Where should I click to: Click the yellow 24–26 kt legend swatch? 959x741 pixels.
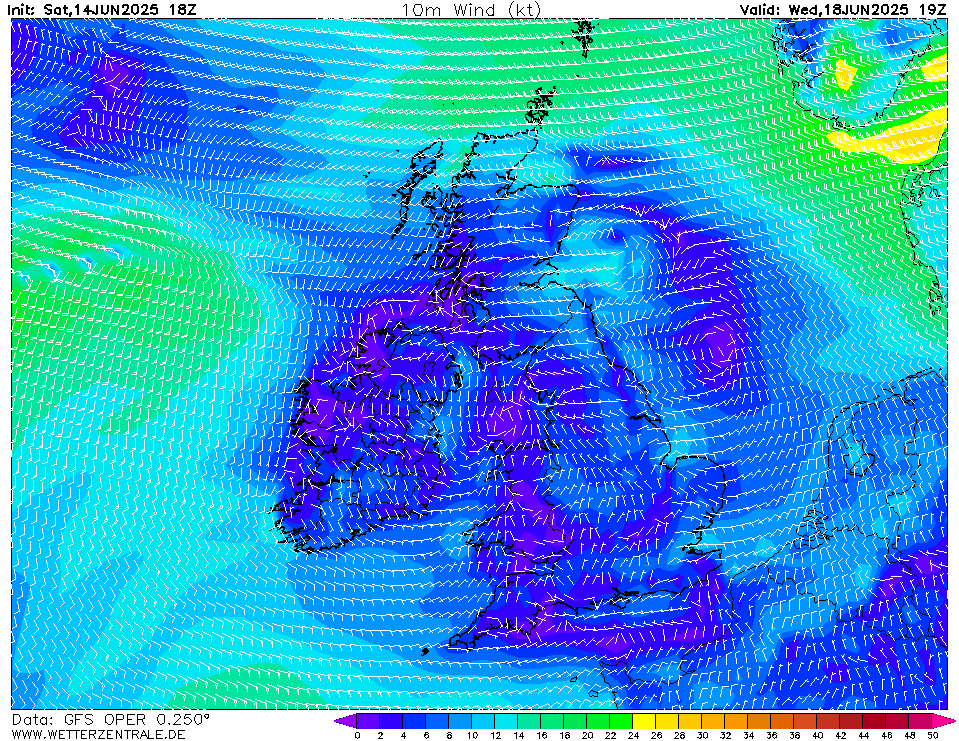click(645, 721)
